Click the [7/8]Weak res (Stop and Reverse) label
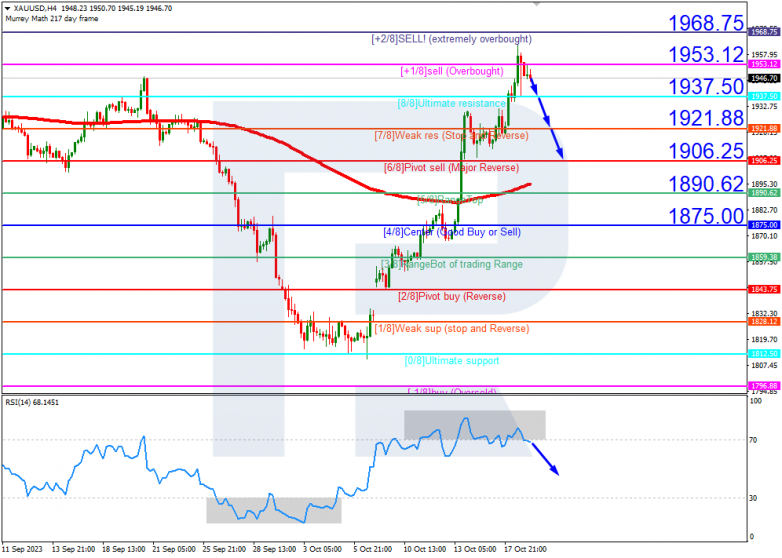 pos(451,136)
